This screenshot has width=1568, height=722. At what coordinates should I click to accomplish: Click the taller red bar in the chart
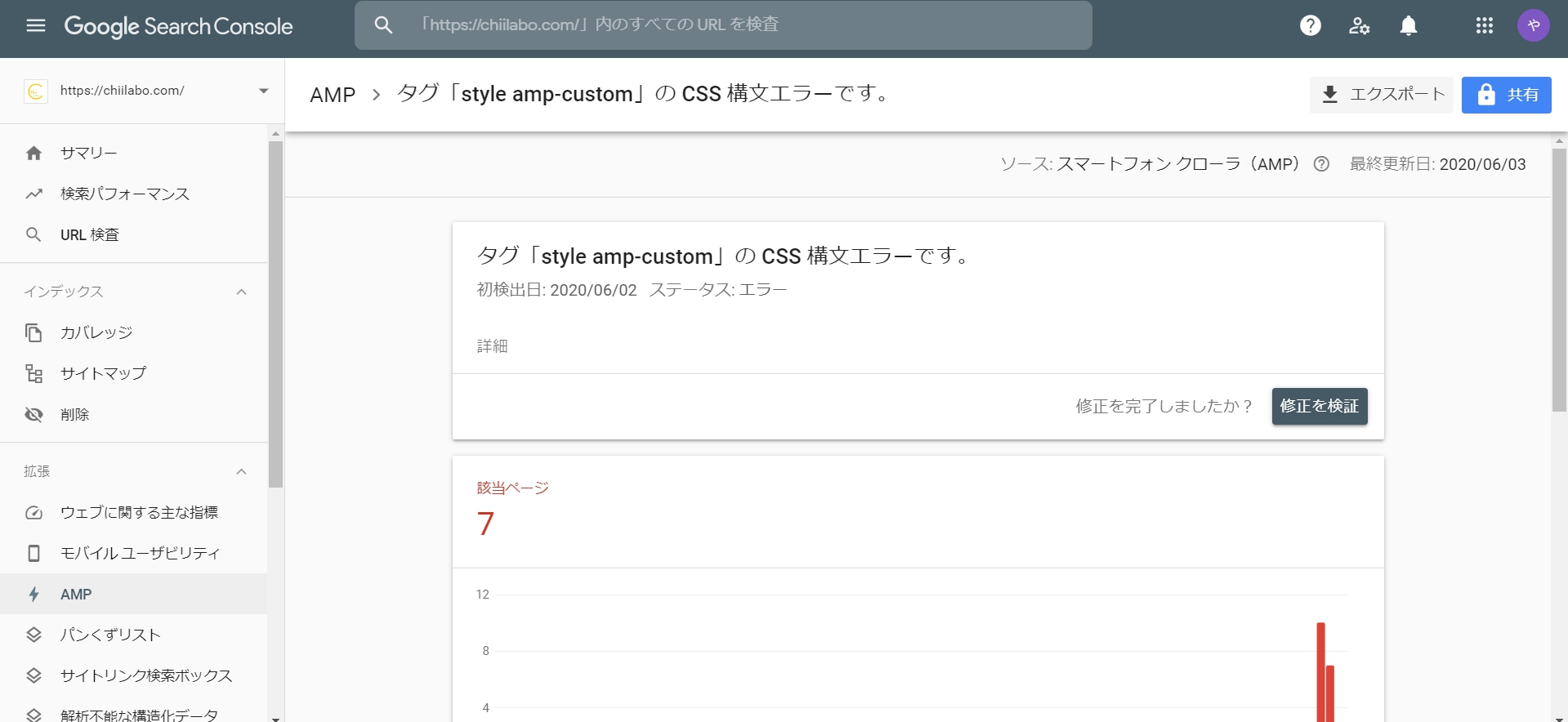[1320, 672]
